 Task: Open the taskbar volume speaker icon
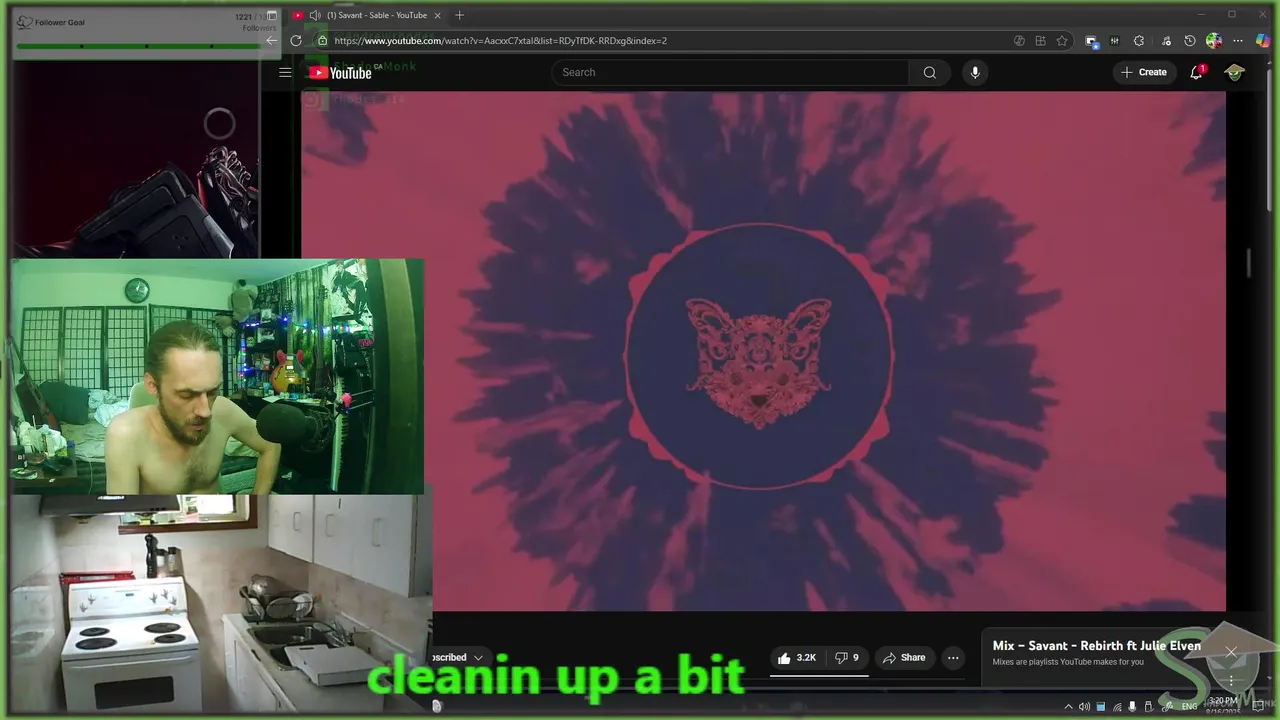point(1084,707)
